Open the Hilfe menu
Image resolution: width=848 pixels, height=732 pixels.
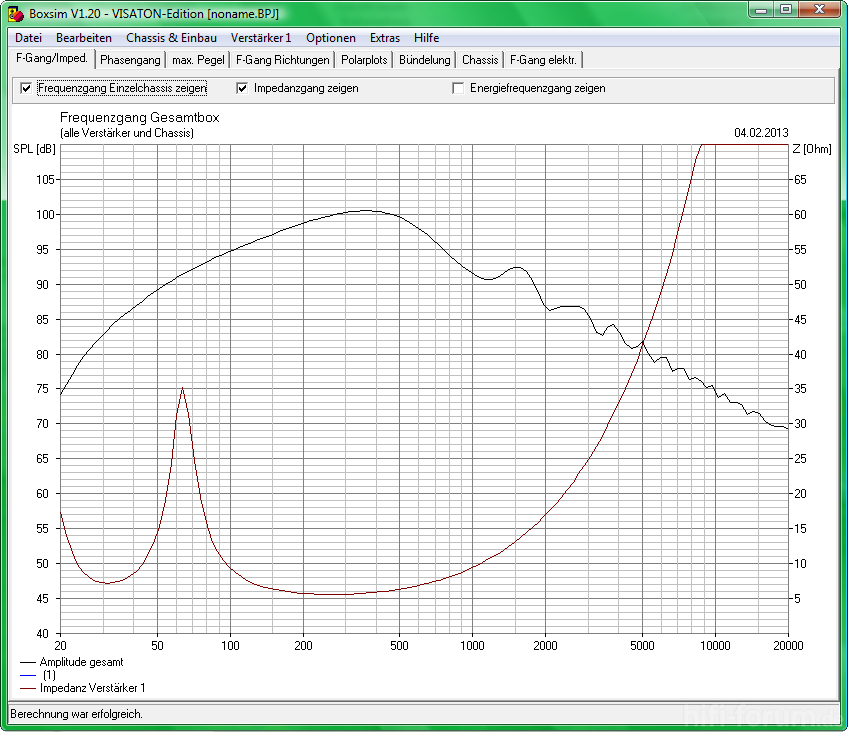pyautogui.click(x=426, y=38)
